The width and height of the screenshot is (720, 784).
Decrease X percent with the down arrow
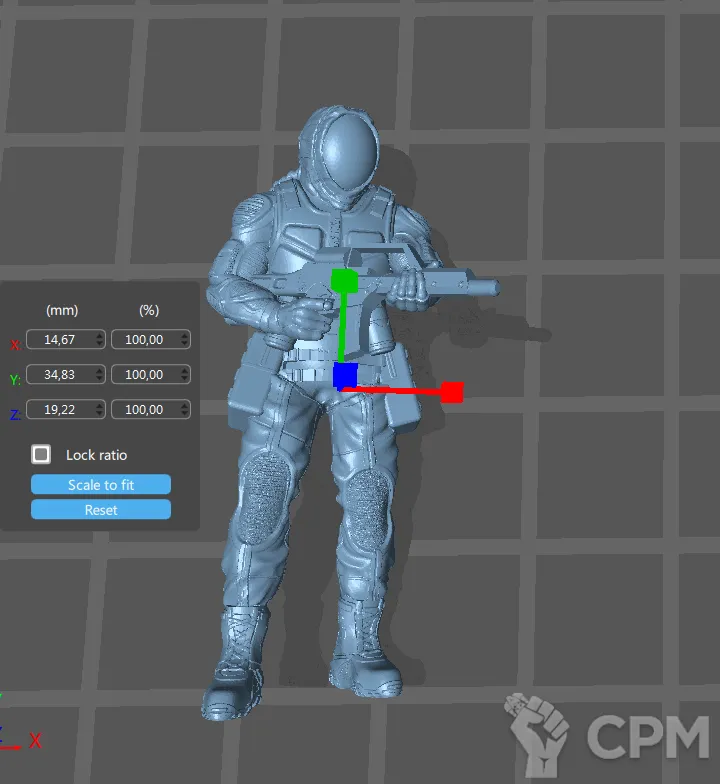183,344
